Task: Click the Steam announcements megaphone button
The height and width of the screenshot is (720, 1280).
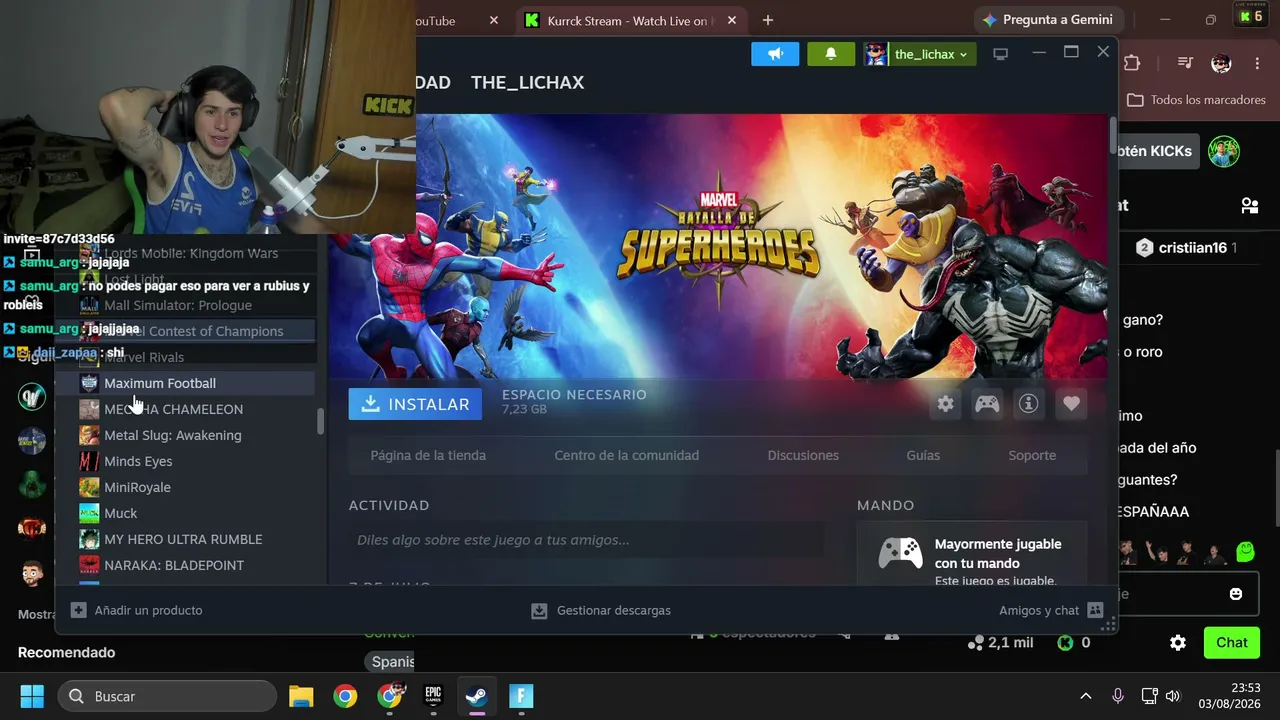Action: 775,54
